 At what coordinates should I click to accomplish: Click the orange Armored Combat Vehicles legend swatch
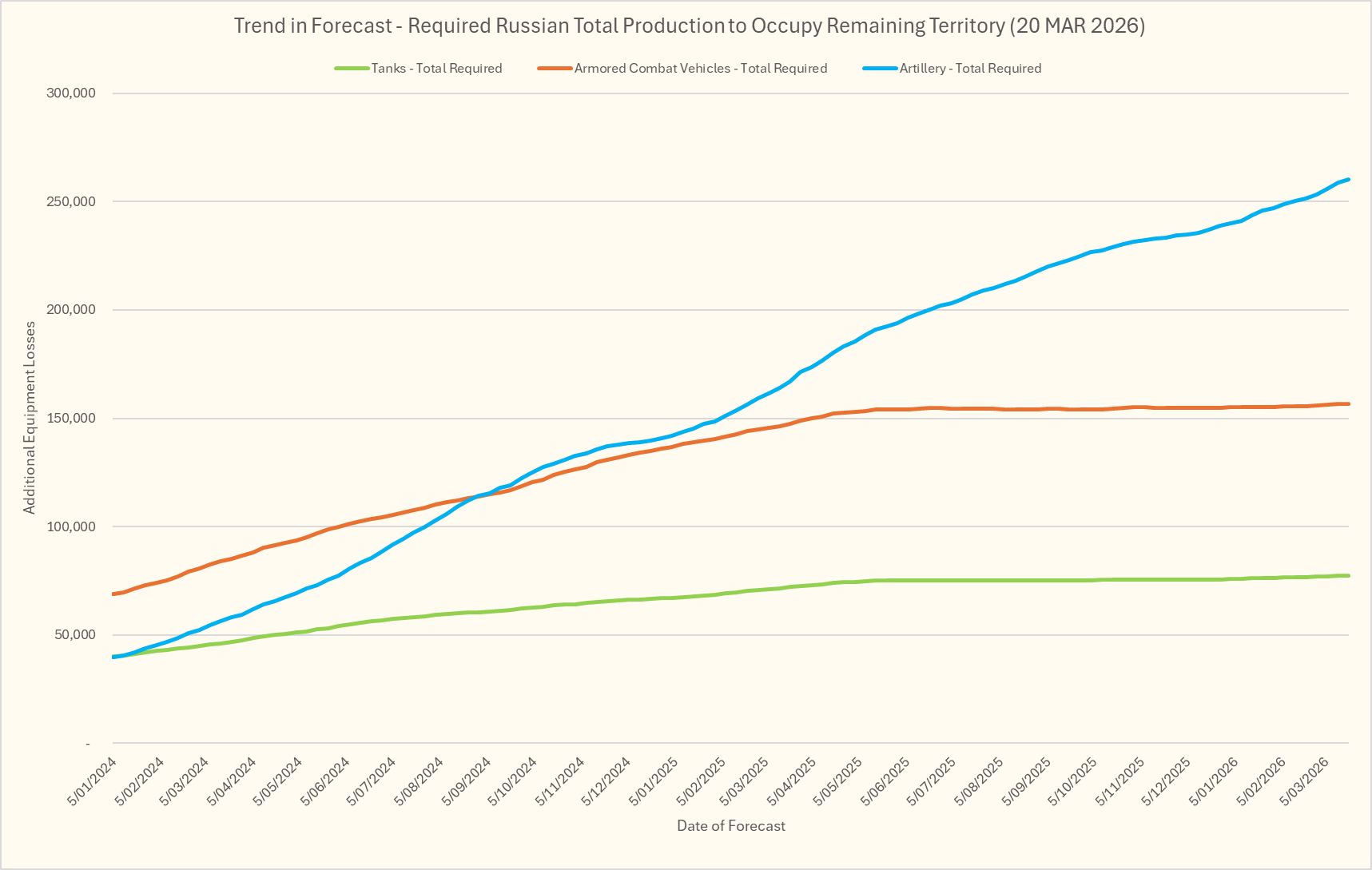(x=555, y=69)
